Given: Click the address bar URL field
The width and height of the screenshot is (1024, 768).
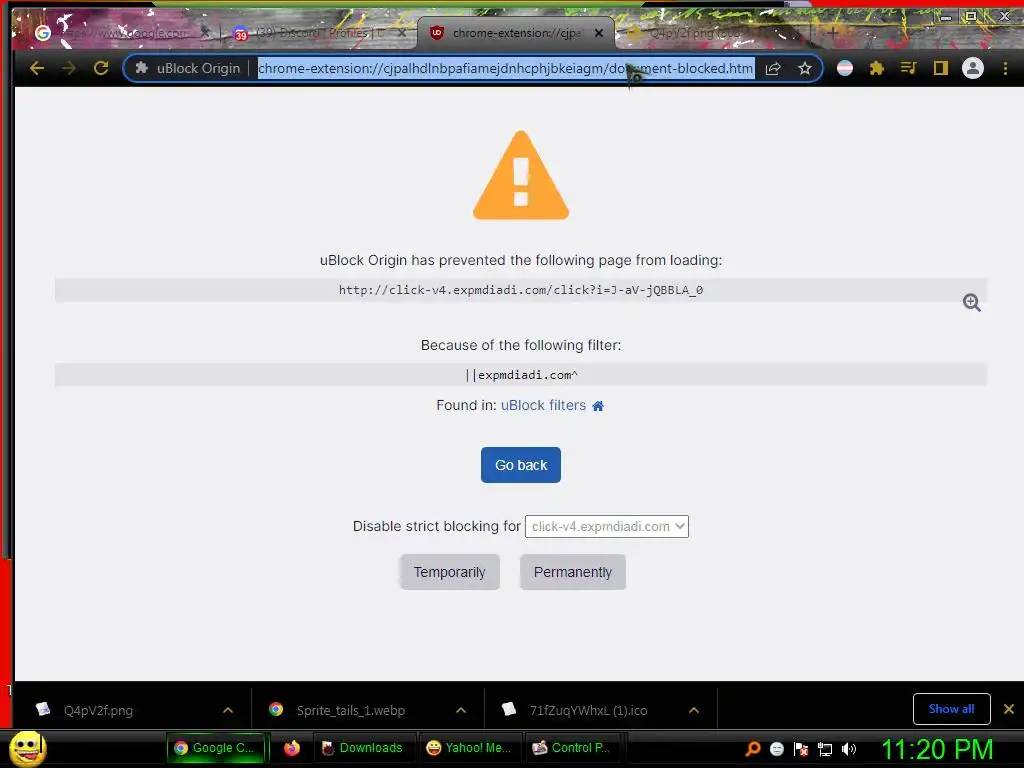Looking at the screenshot, I should [506, 68].
